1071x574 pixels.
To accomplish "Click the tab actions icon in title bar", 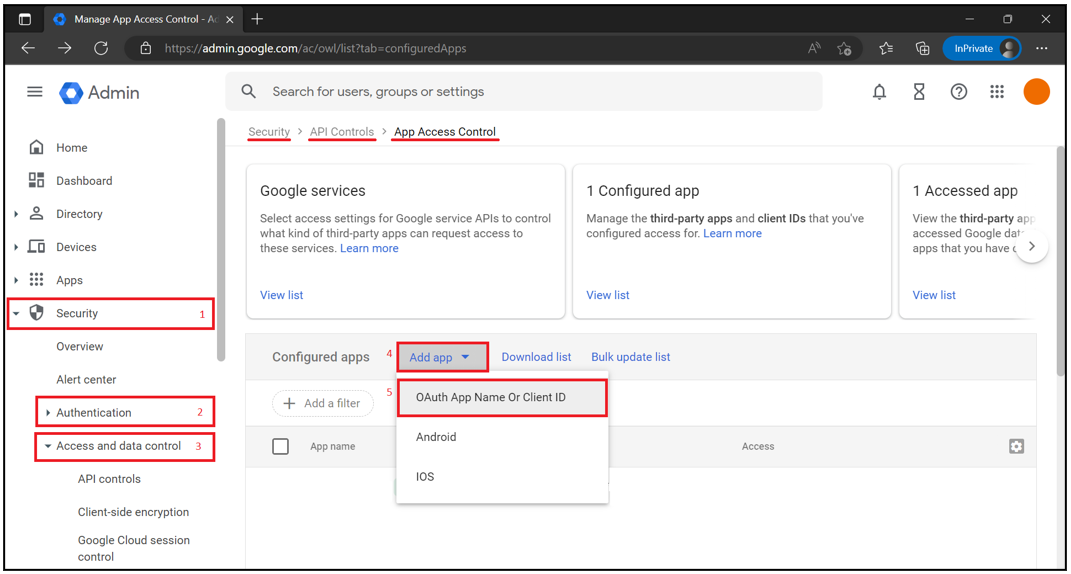I will [x=25, y=19].
